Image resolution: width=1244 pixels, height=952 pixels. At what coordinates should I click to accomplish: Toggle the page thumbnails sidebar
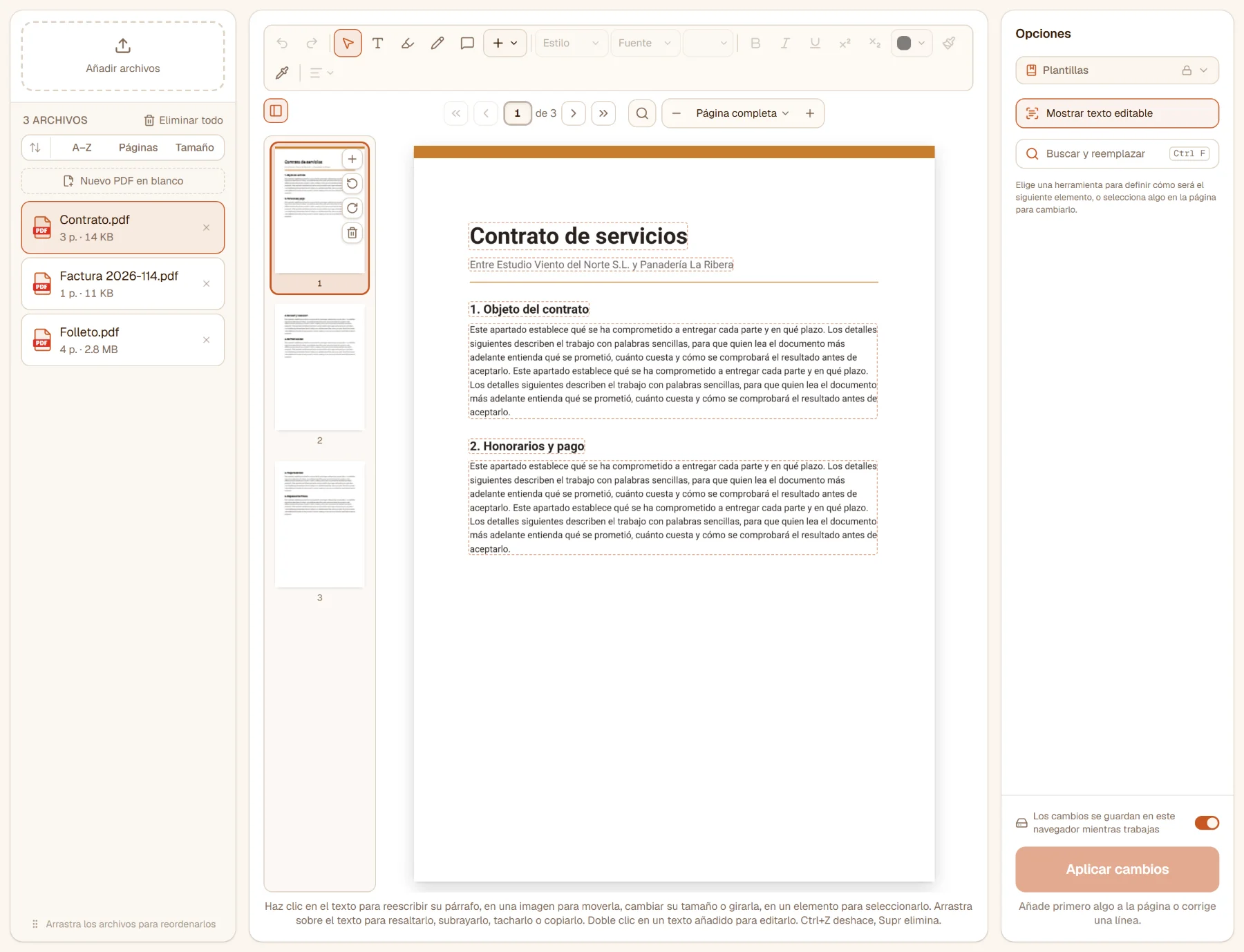coord(276,111)
